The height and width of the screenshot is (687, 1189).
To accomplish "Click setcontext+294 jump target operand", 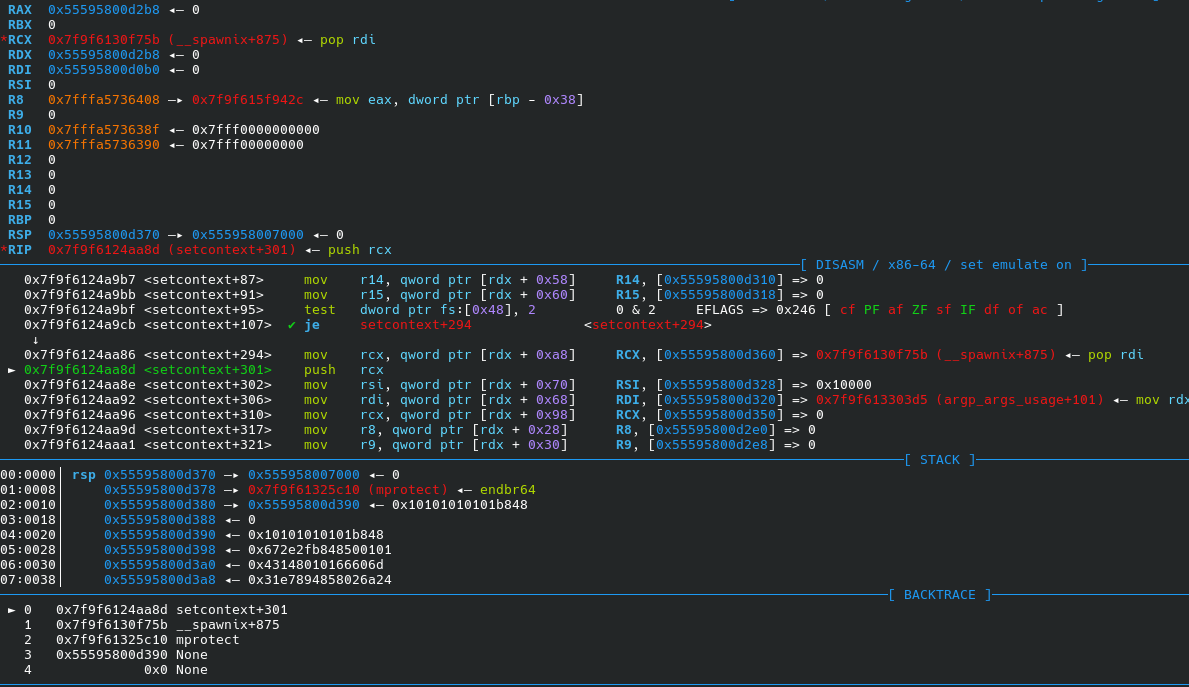I will [x=416, y=325].
